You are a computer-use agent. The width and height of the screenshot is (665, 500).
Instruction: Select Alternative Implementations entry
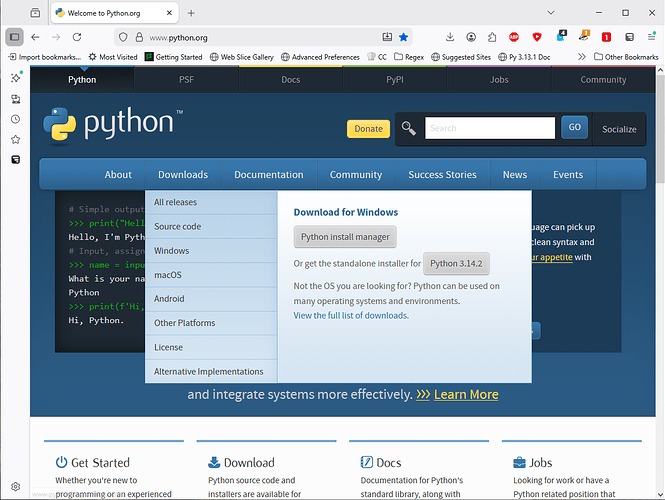211,372
